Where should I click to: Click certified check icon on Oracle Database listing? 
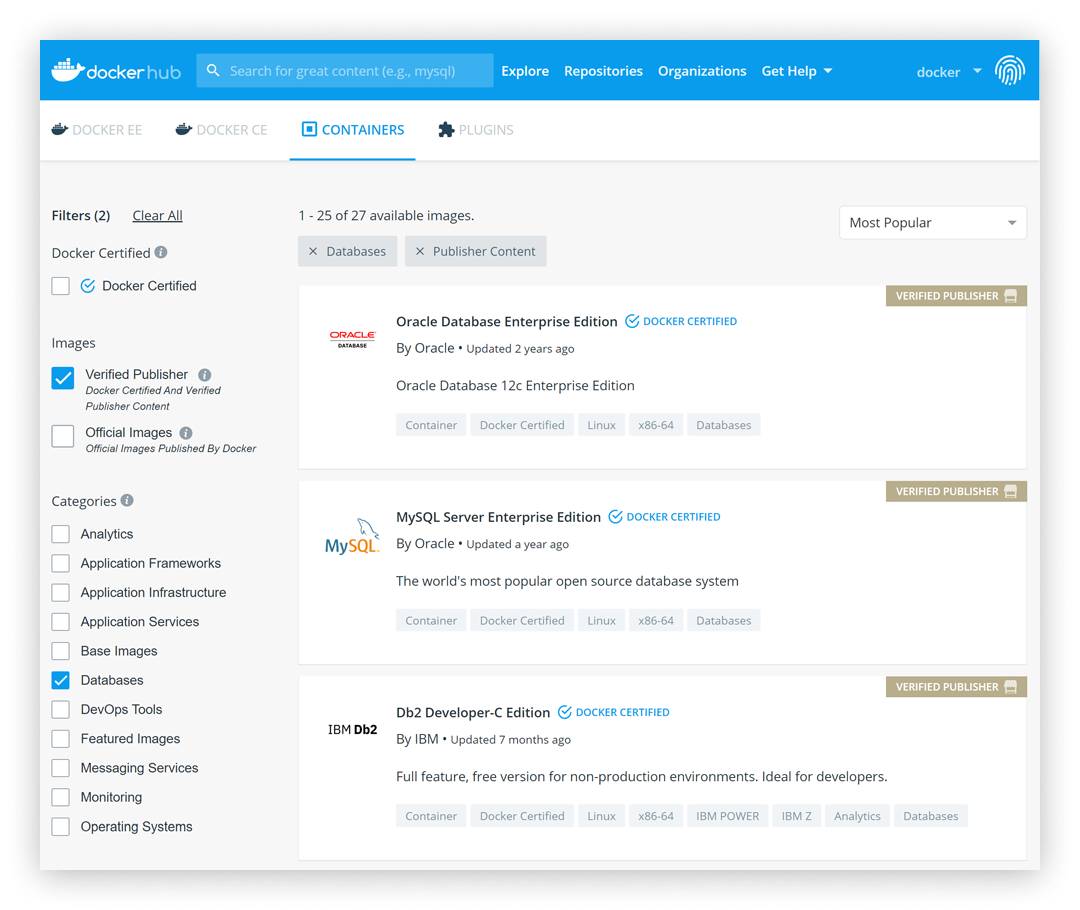pyautogui.click(x=632, y=321)
